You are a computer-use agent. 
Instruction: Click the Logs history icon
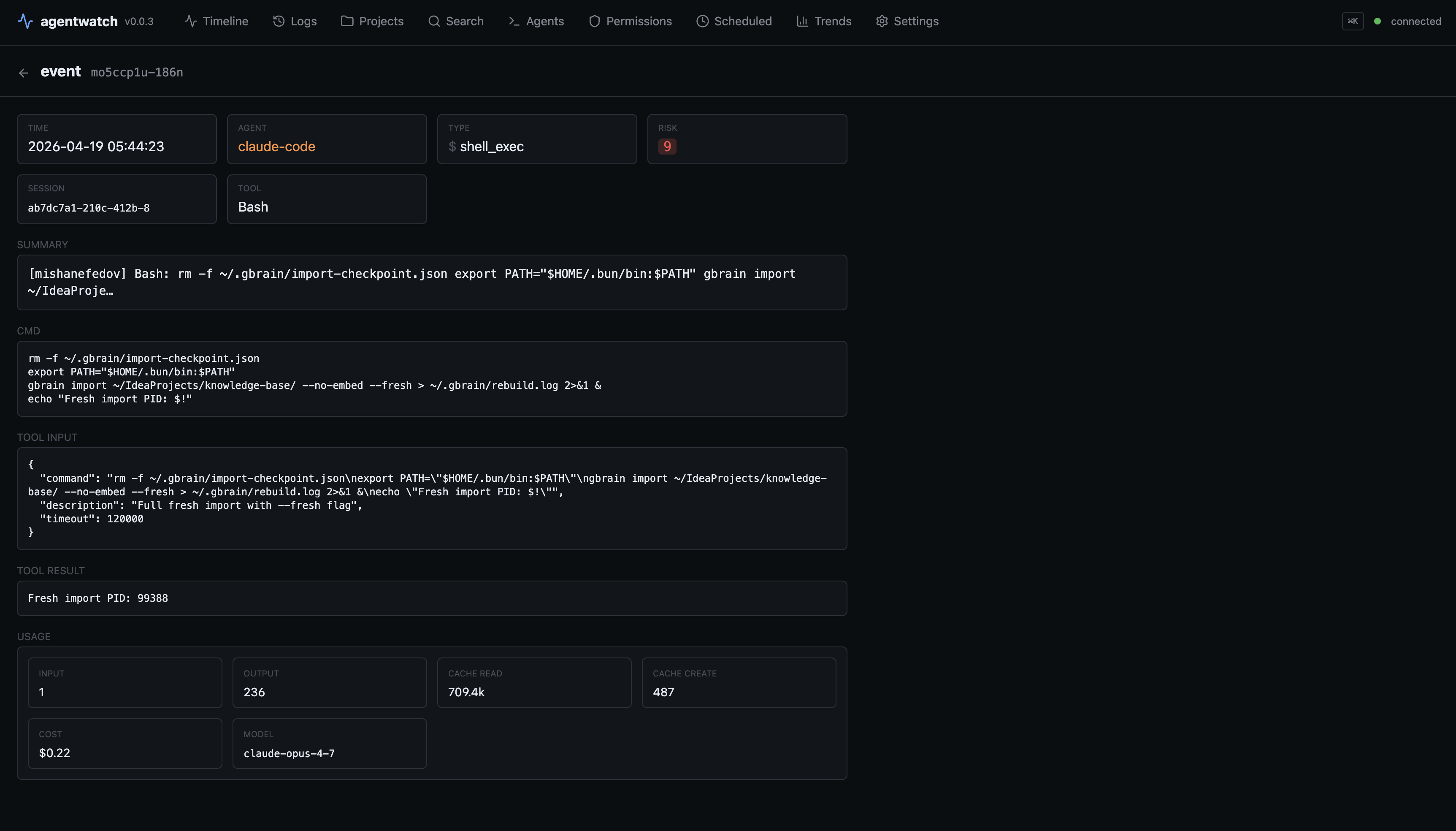[x=279, y=21]
